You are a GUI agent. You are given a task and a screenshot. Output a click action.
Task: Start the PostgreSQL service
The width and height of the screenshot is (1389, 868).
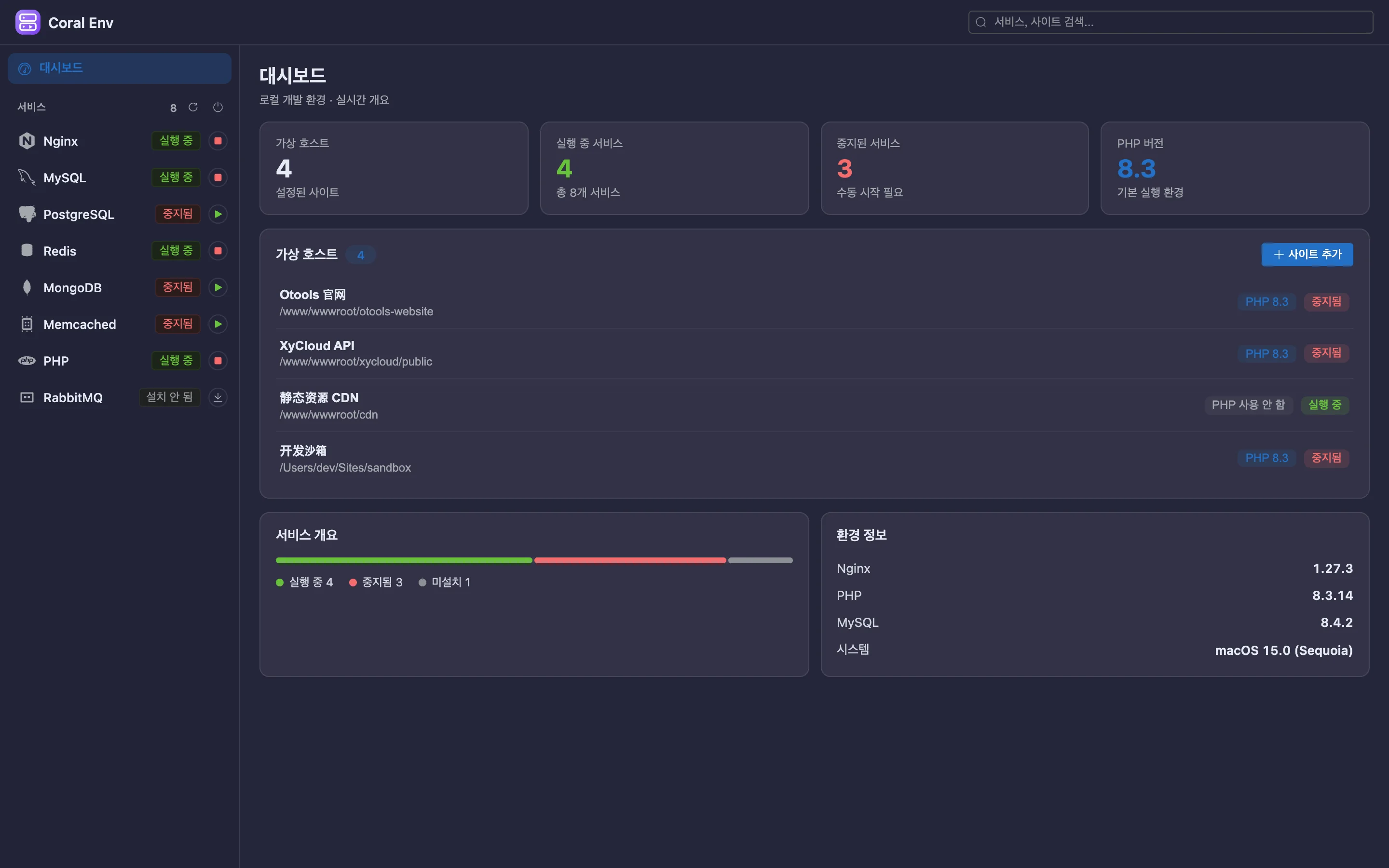[x=218, y=214]
